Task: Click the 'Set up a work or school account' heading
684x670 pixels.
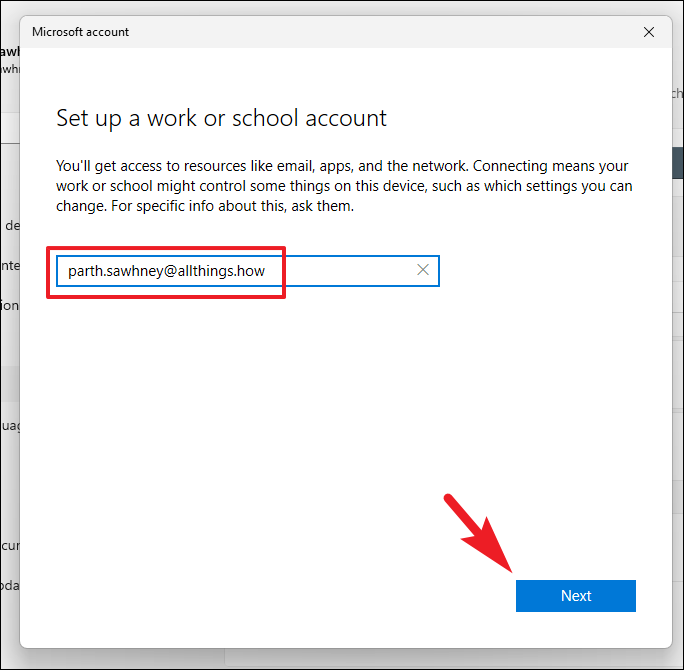Action: [x=221, y=118]
